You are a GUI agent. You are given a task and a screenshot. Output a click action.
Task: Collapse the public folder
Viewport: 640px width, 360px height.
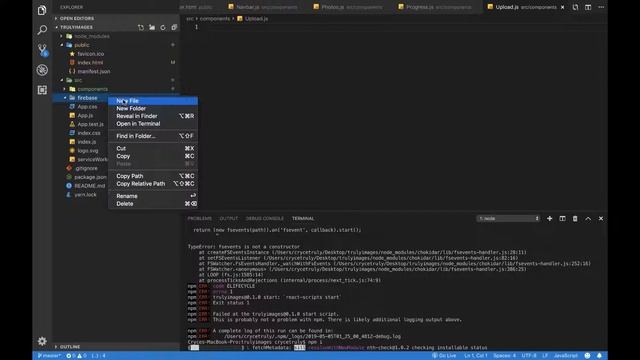(82, 45)
